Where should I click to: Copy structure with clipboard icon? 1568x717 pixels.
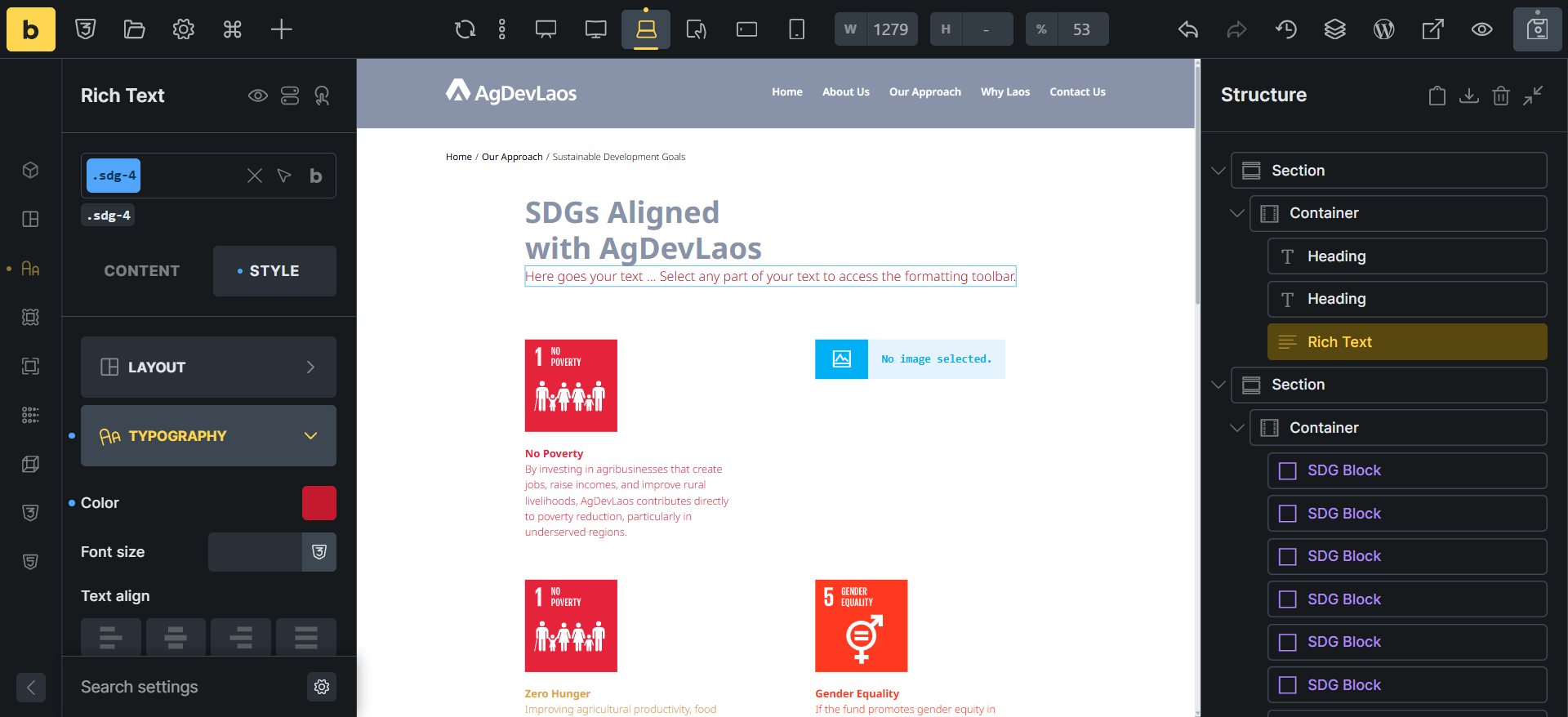(x=1437, y=96)
